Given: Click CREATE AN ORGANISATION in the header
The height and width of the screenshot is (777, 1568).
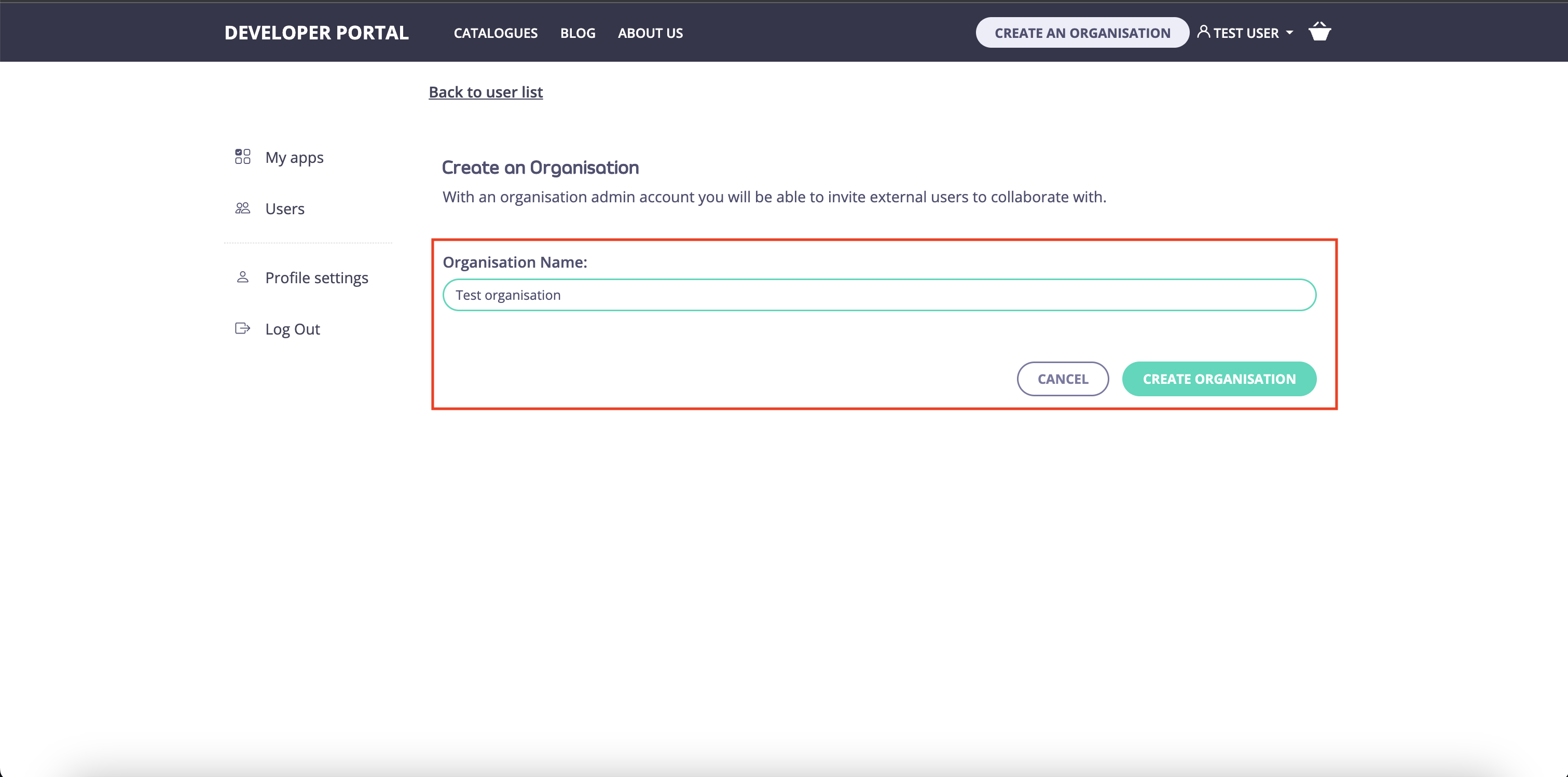Looking at the screenshot, I should (x=1082, y=32).
